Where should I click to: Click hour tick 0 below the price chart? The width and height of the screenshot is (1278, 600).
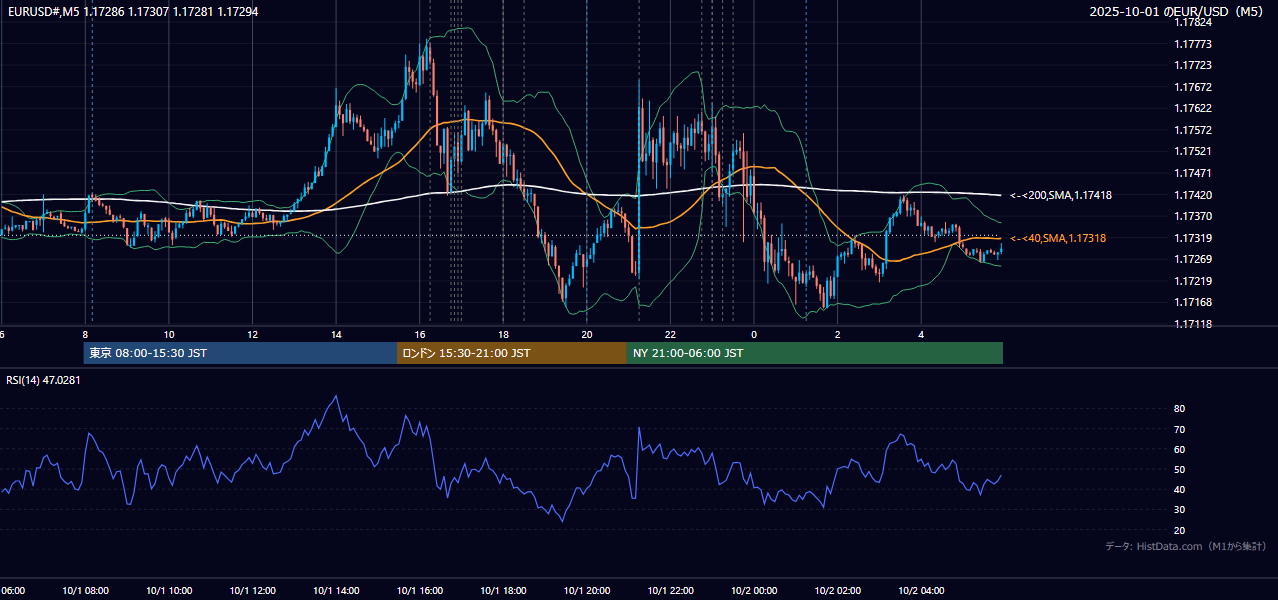[x=754, y=334]
